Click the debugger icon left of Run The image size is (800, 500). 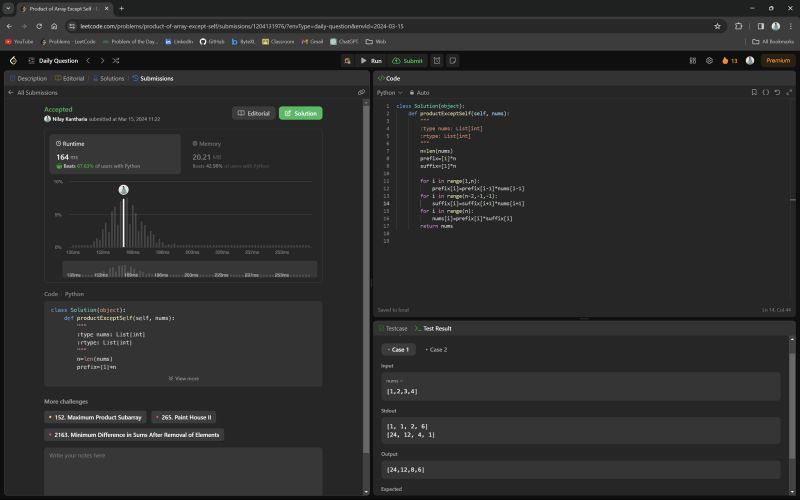click(x=347, y=61)
